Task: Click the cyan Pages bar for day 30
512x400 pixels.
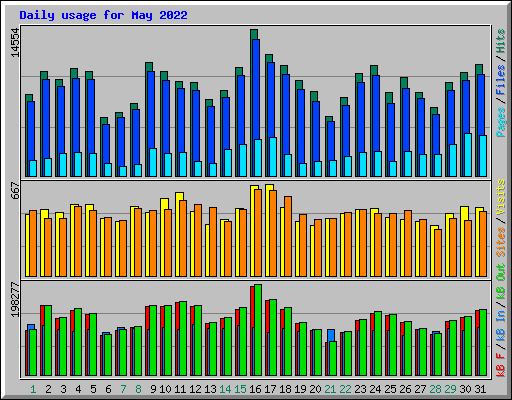Action: point(468,155)
